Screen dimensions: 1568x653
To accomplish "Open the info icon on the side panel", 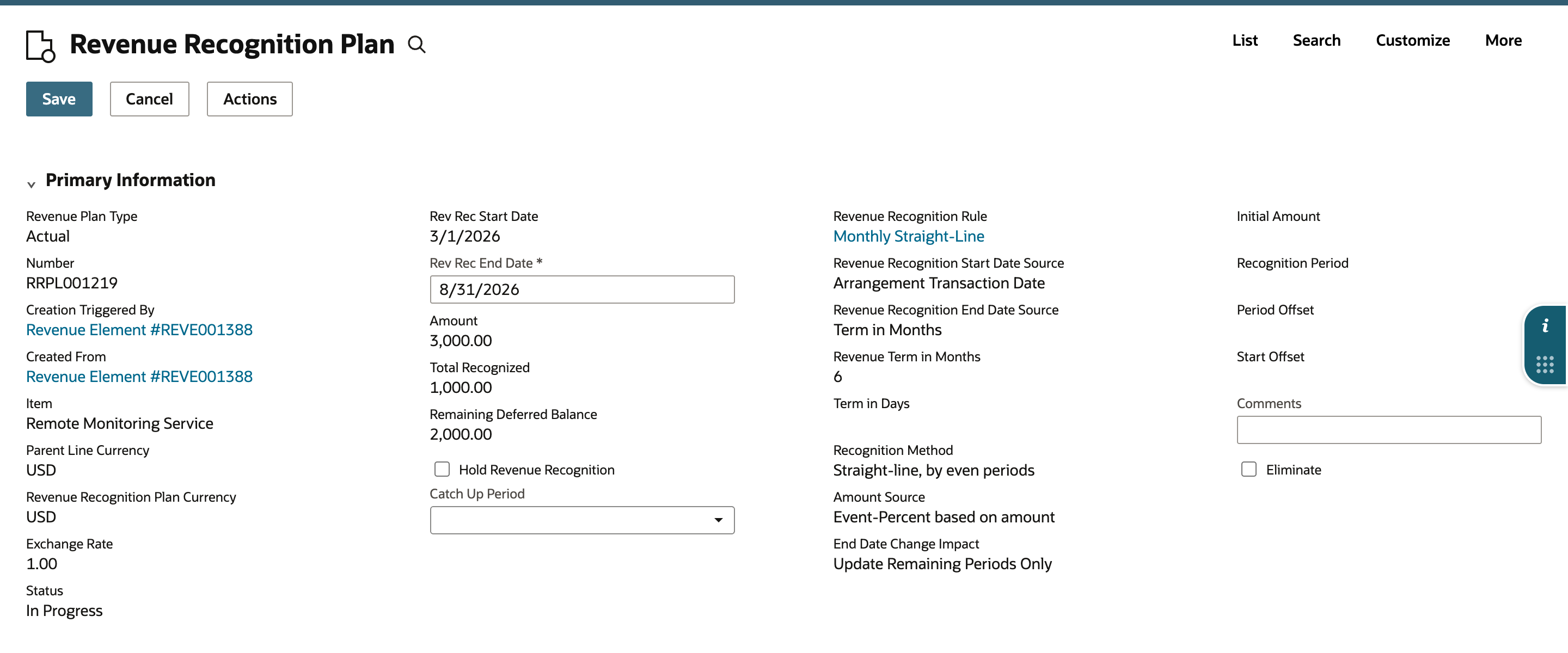I will [1544, 326].
